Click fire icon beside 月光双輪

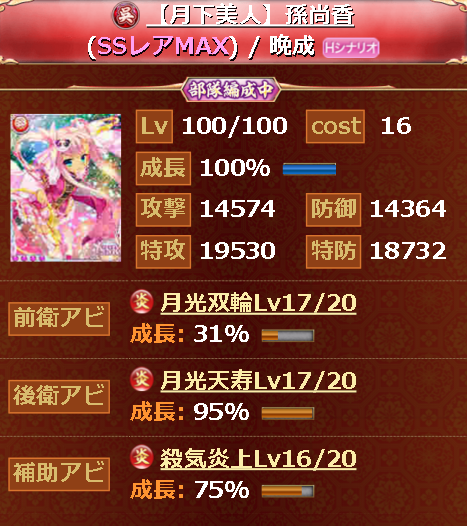[142, 301]
